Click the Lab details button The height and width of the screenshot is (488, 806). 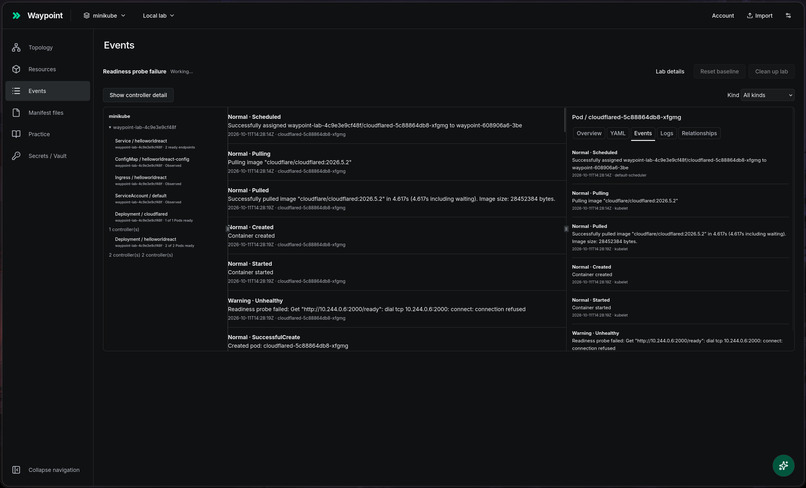point(670,71)
